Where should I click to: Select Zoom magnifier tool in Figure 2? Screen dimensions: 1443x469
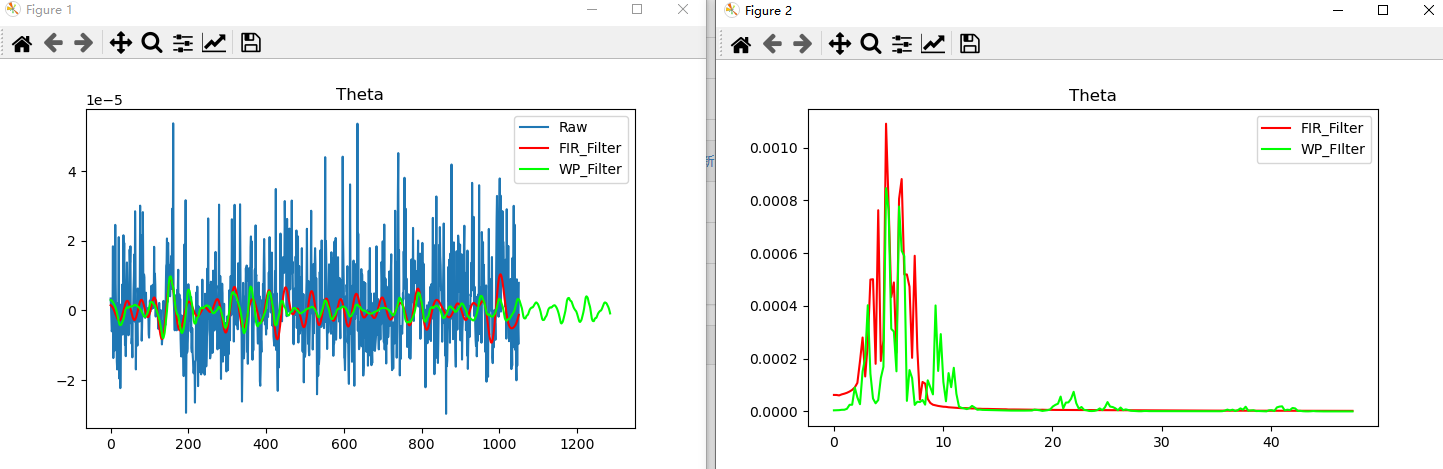tap(871, 44)
